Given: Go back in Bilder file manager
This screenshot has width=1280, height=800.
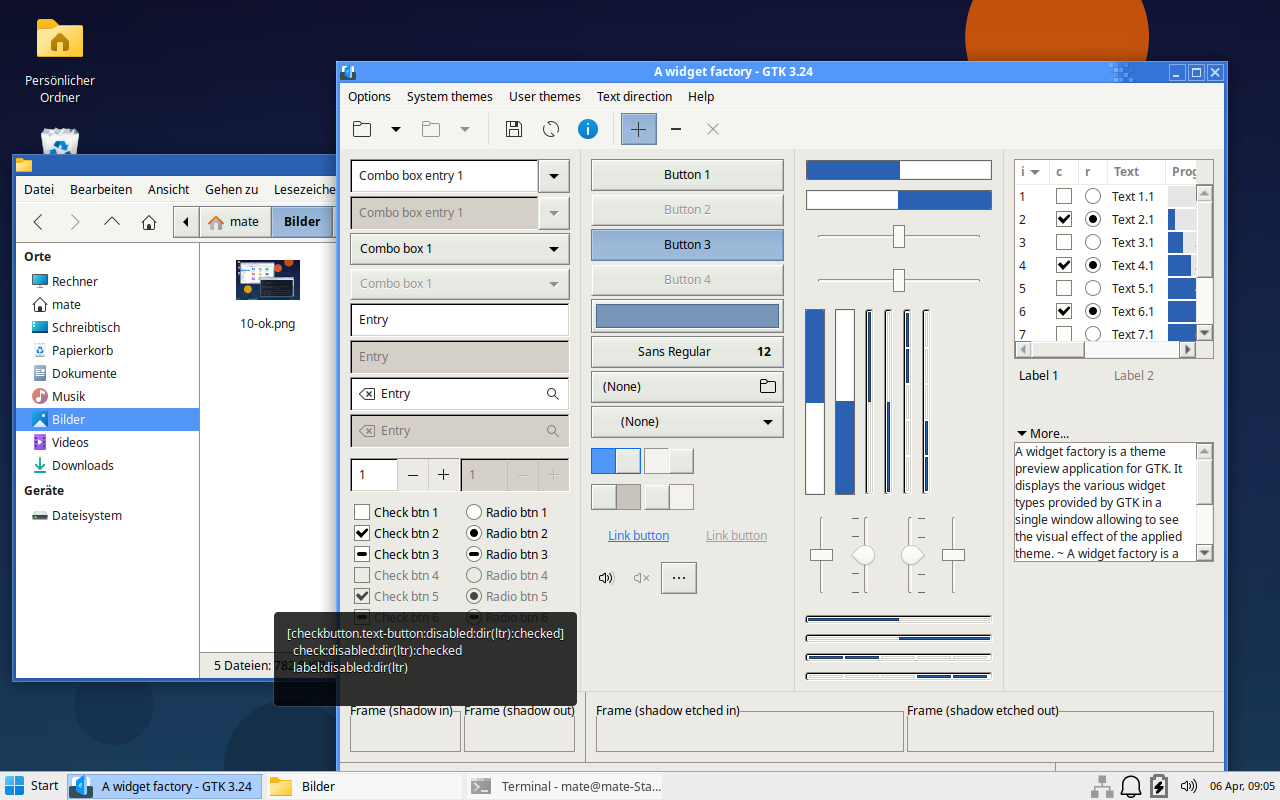Looking at the screenshot, I should [x=38, y=222].
